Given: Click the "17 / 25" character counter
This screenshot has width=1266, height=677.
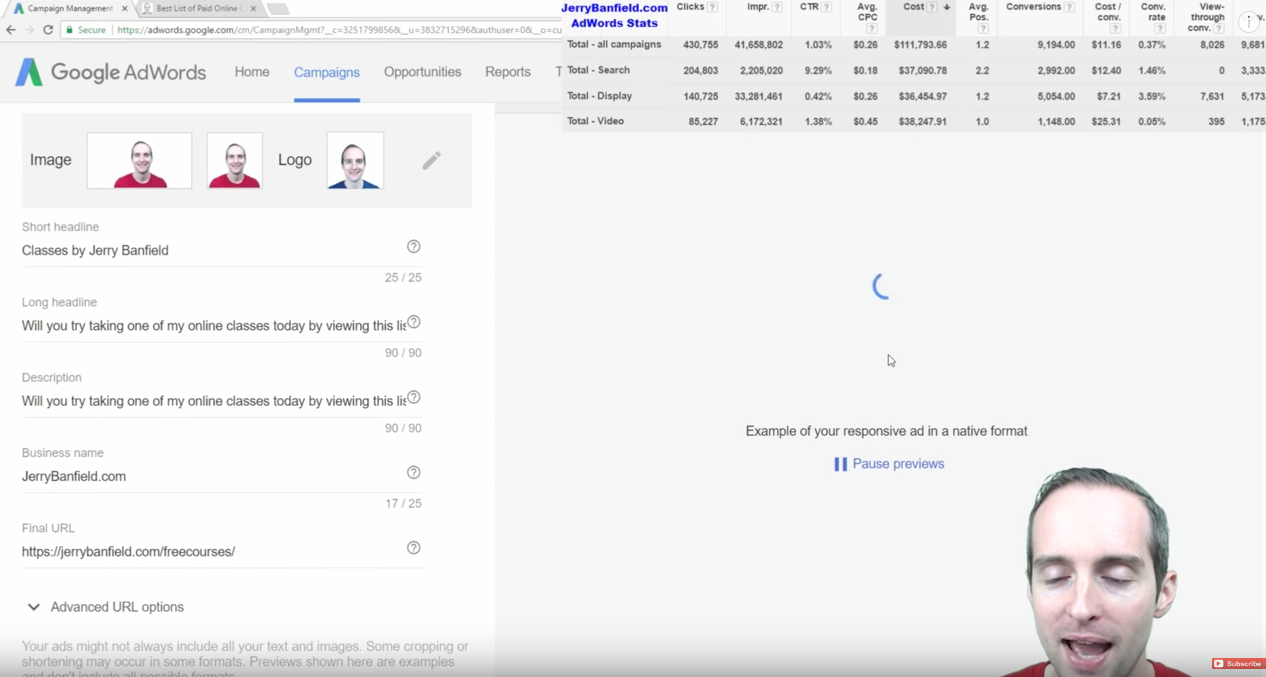Looking at the screenshot, I should click(403, 503).
